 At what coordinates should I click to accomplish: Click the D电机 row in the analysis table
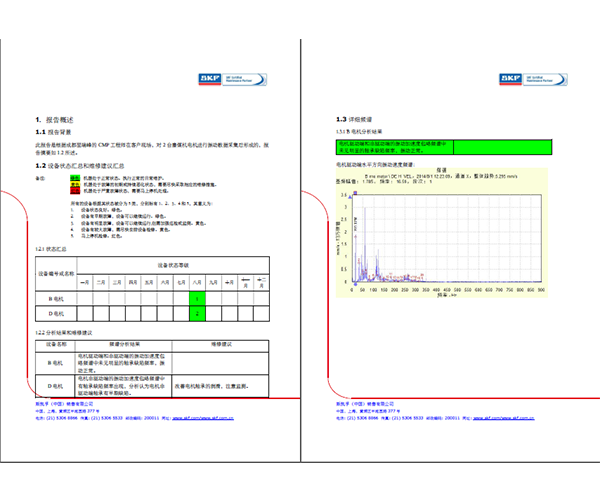pos(56,384)
